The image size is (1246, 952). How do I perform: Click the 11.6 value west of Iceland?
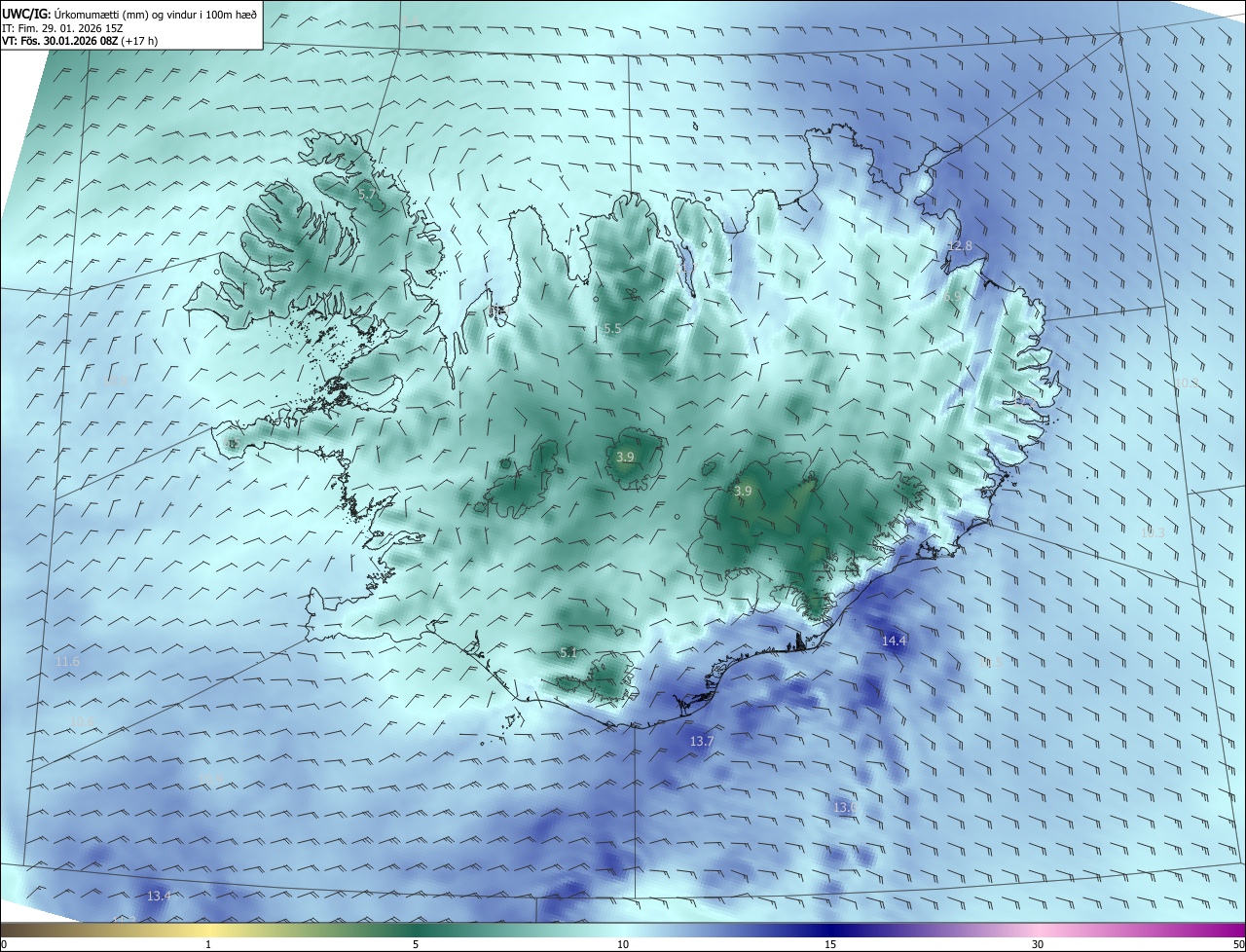pos(67,661)
